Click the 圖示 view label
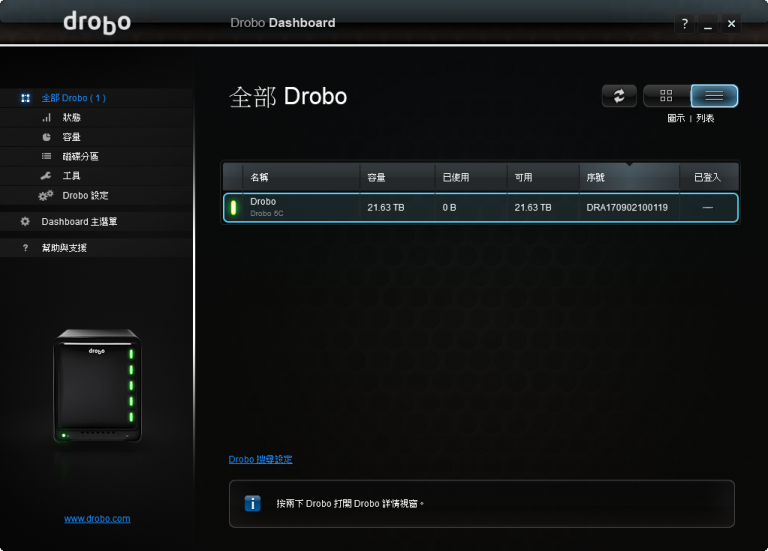Screen dimensions: 768x551 [676, 118]
